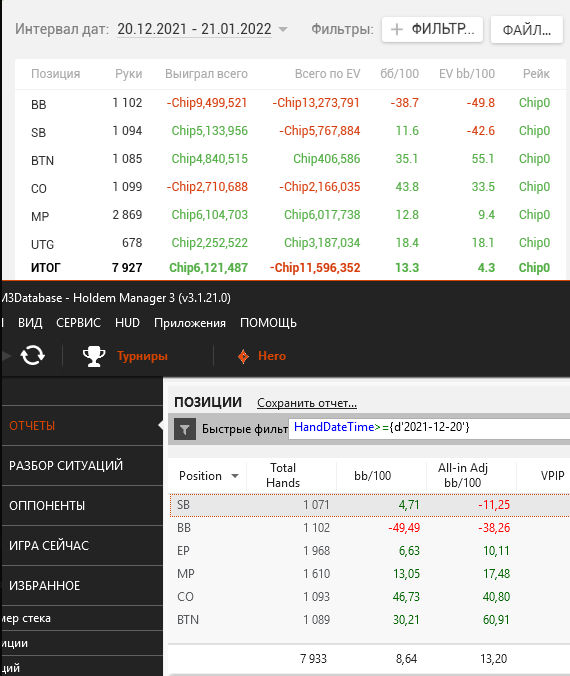Click the refresh arrows icon
The width and height of the screenshot is (570, 676).
coord(32,356)
